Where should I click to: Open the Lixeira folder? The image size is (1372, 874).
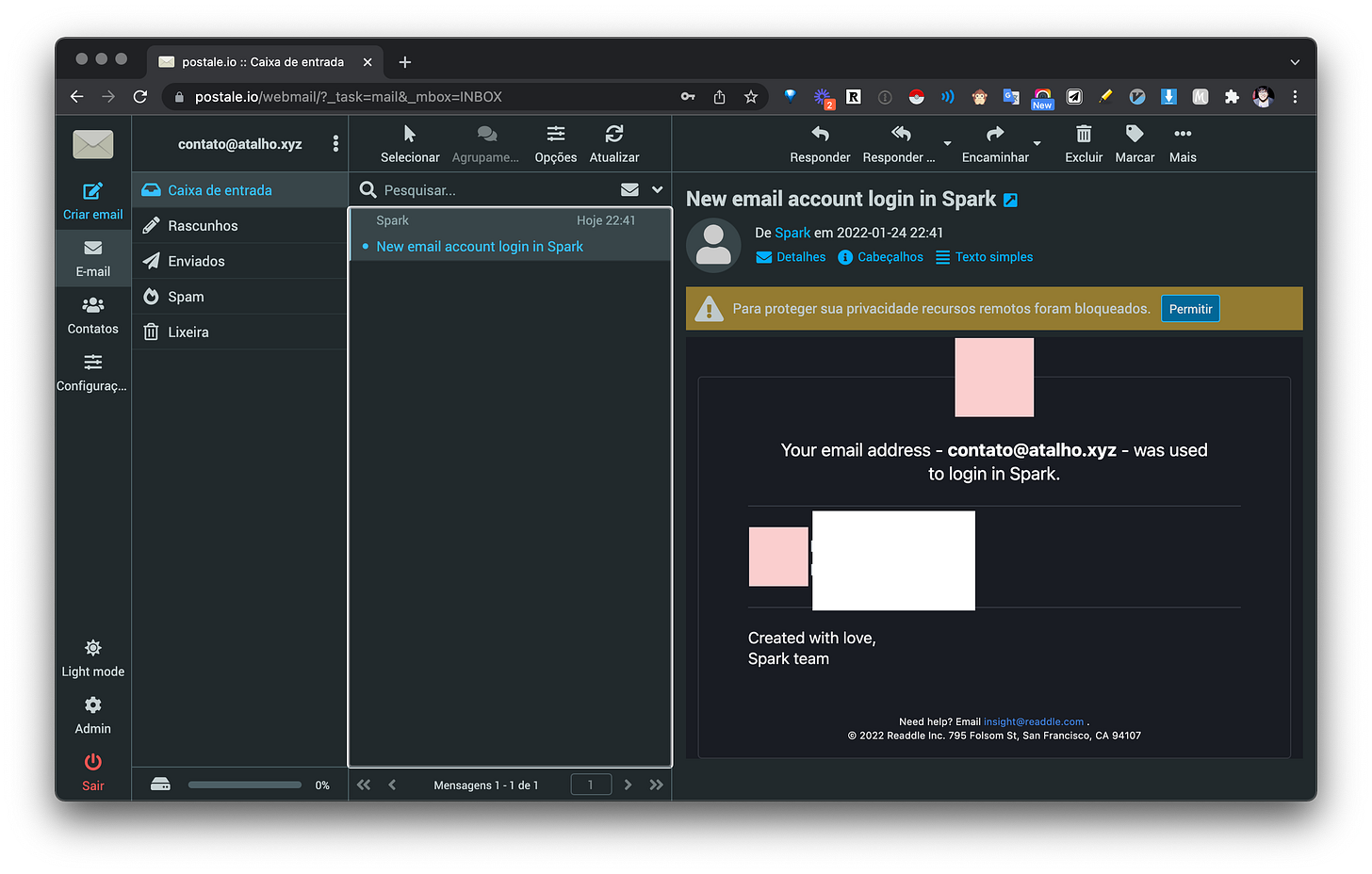pyautogui.click(x=239, y=332)
